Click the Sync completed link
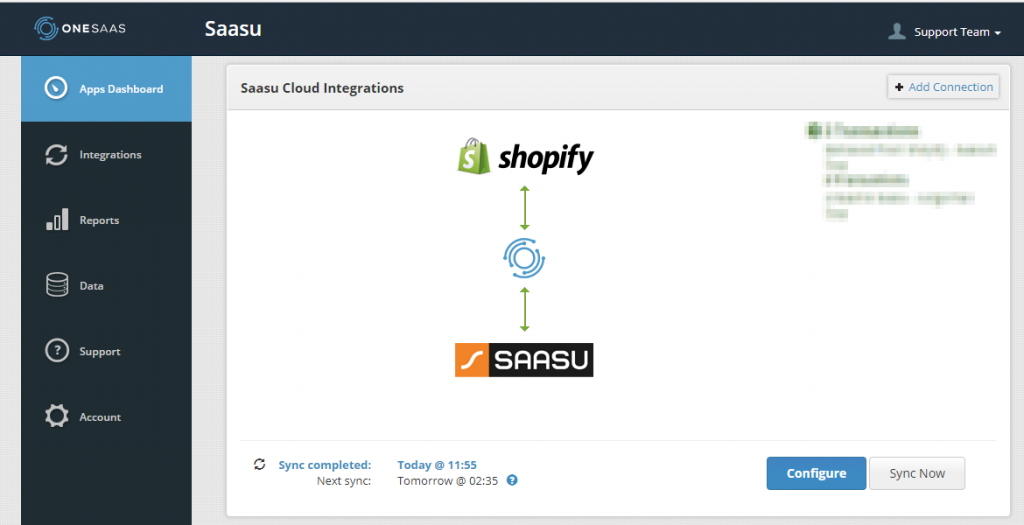Viewport: 1024px width, 525px height. pos(325,465)
